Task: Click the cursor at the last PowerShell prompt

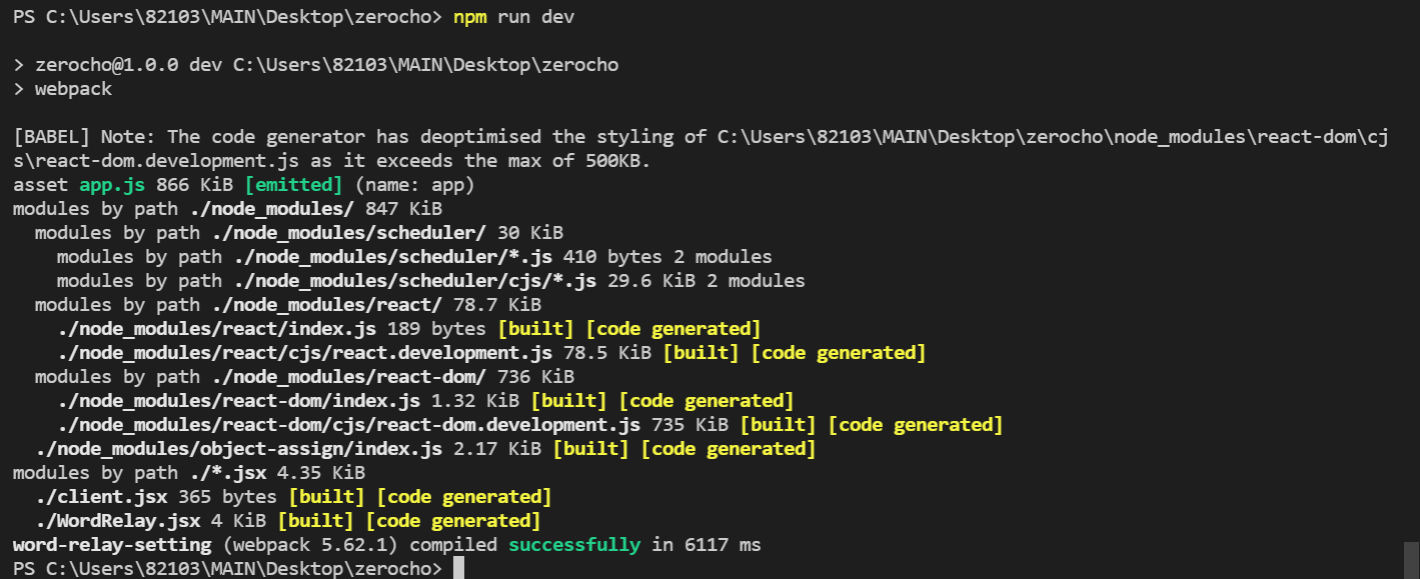Action: point(458,569)
